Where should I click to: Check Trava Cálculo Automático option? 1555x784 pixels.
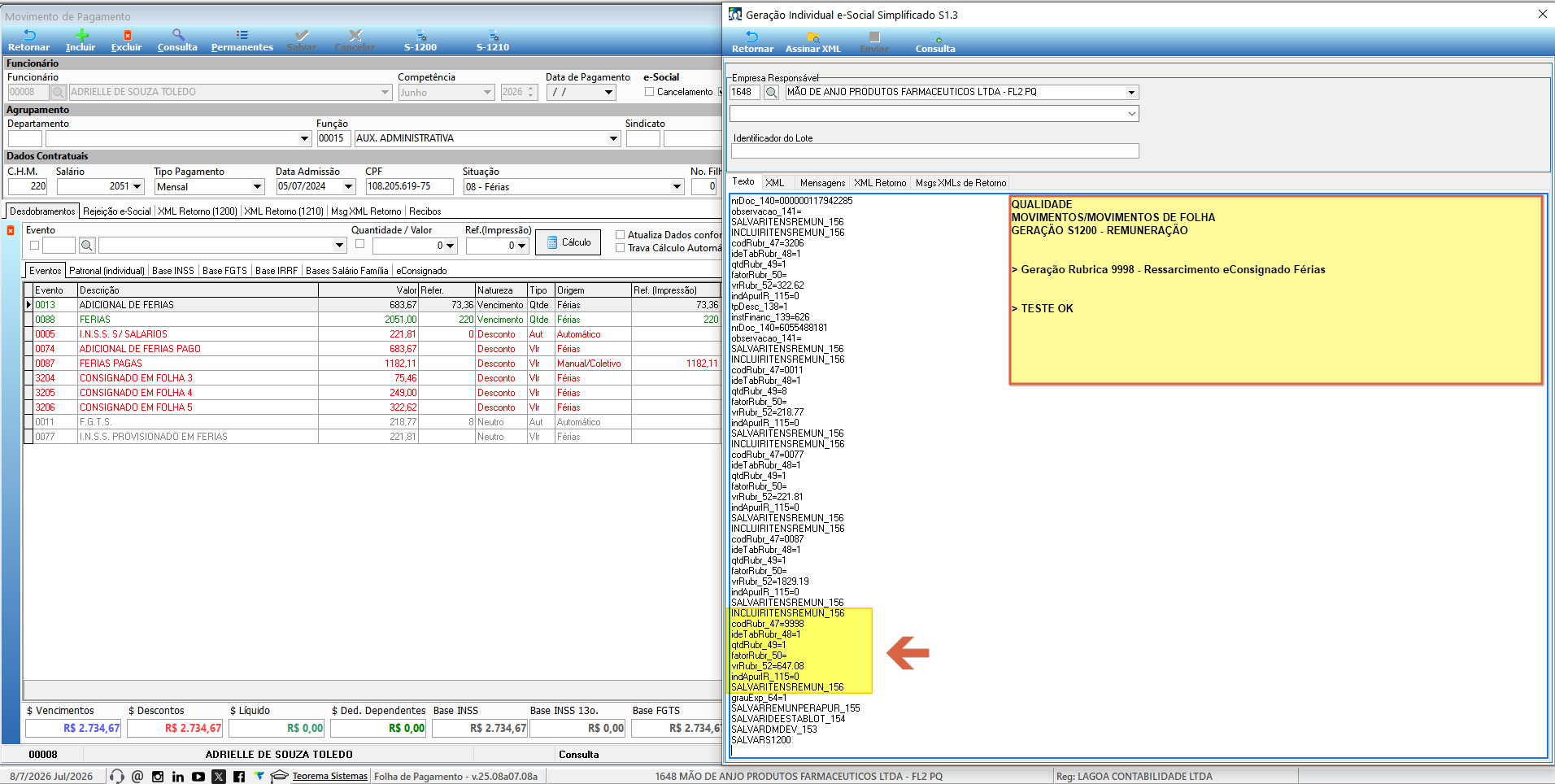coord(620,248)
